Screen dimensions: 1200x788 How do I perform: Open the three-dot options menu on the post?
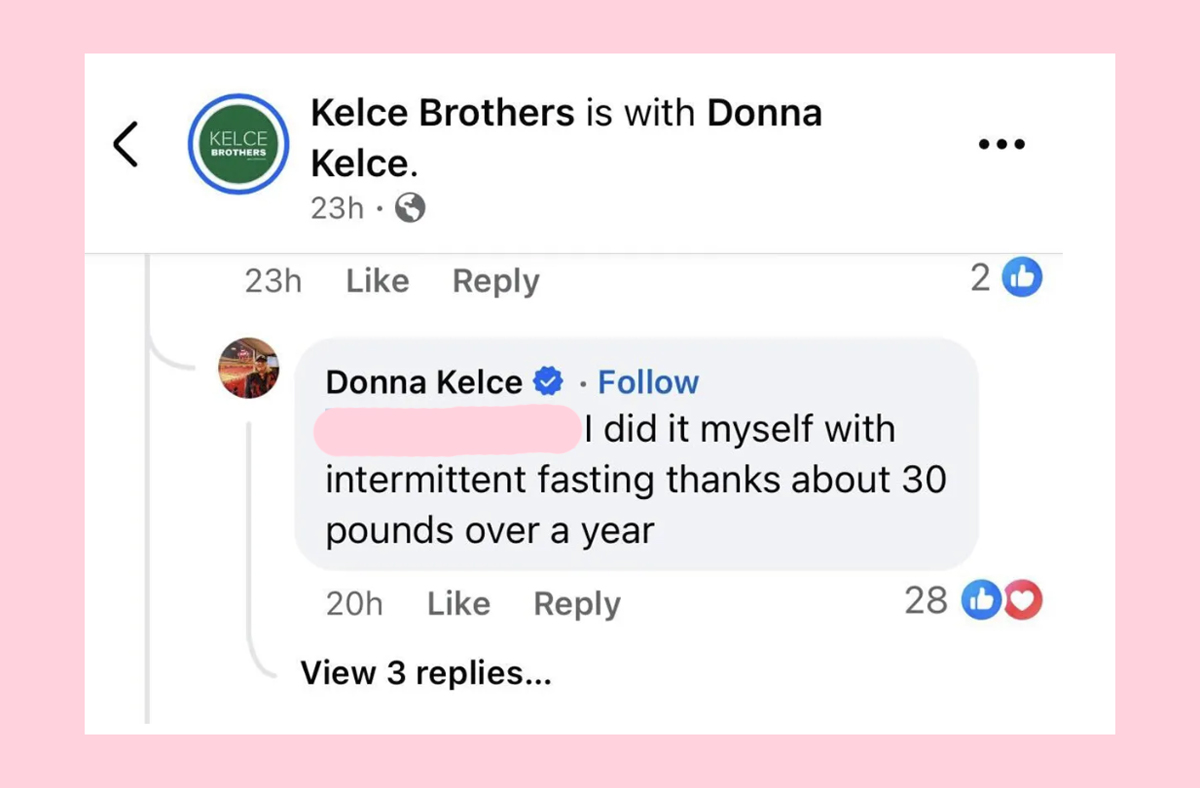tap(1000, 143)
